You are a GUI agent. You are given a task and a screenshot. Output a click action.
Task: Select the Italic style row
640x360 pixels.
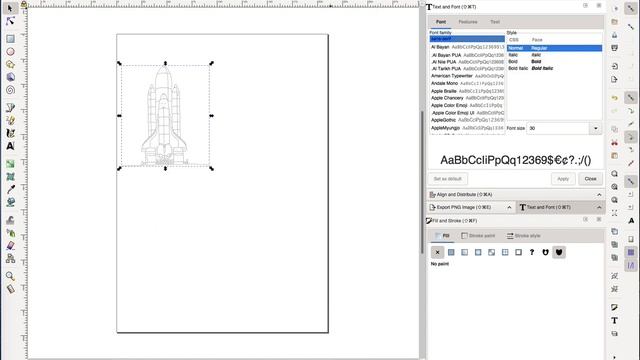coord(554,55)
